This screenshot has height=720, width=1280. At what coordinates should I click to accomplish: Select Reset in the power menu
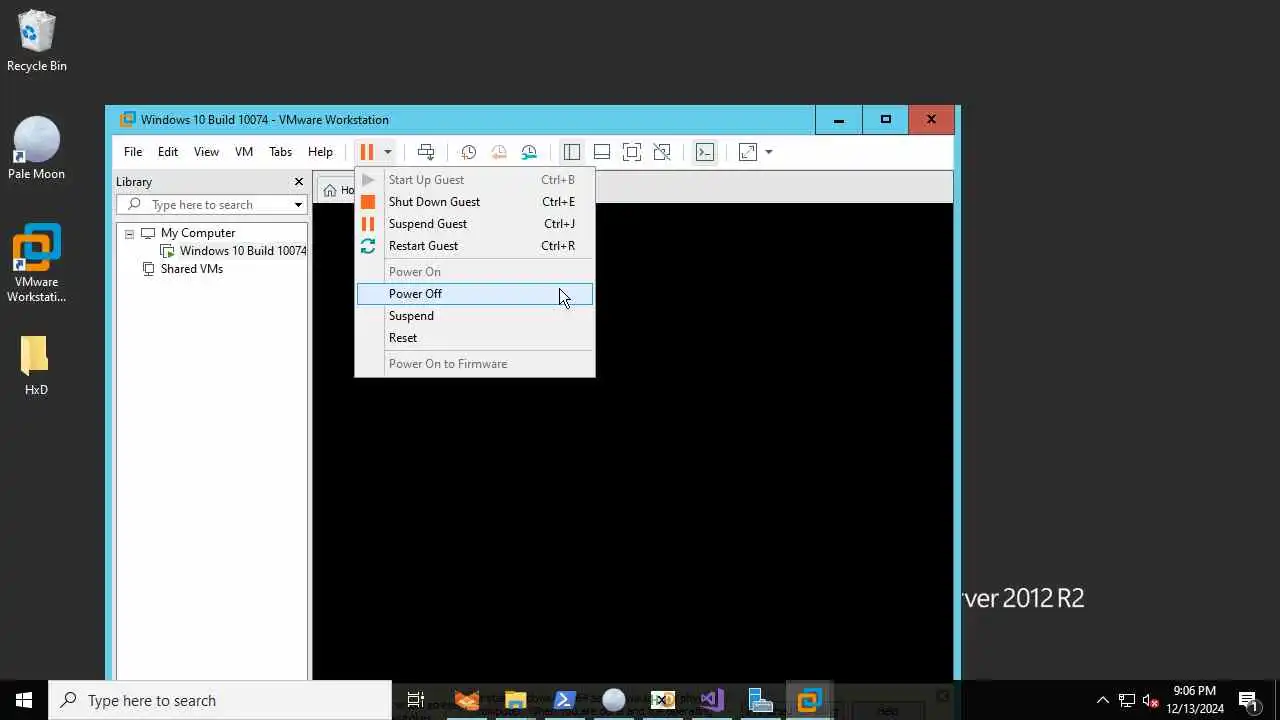tap(475, 338)
